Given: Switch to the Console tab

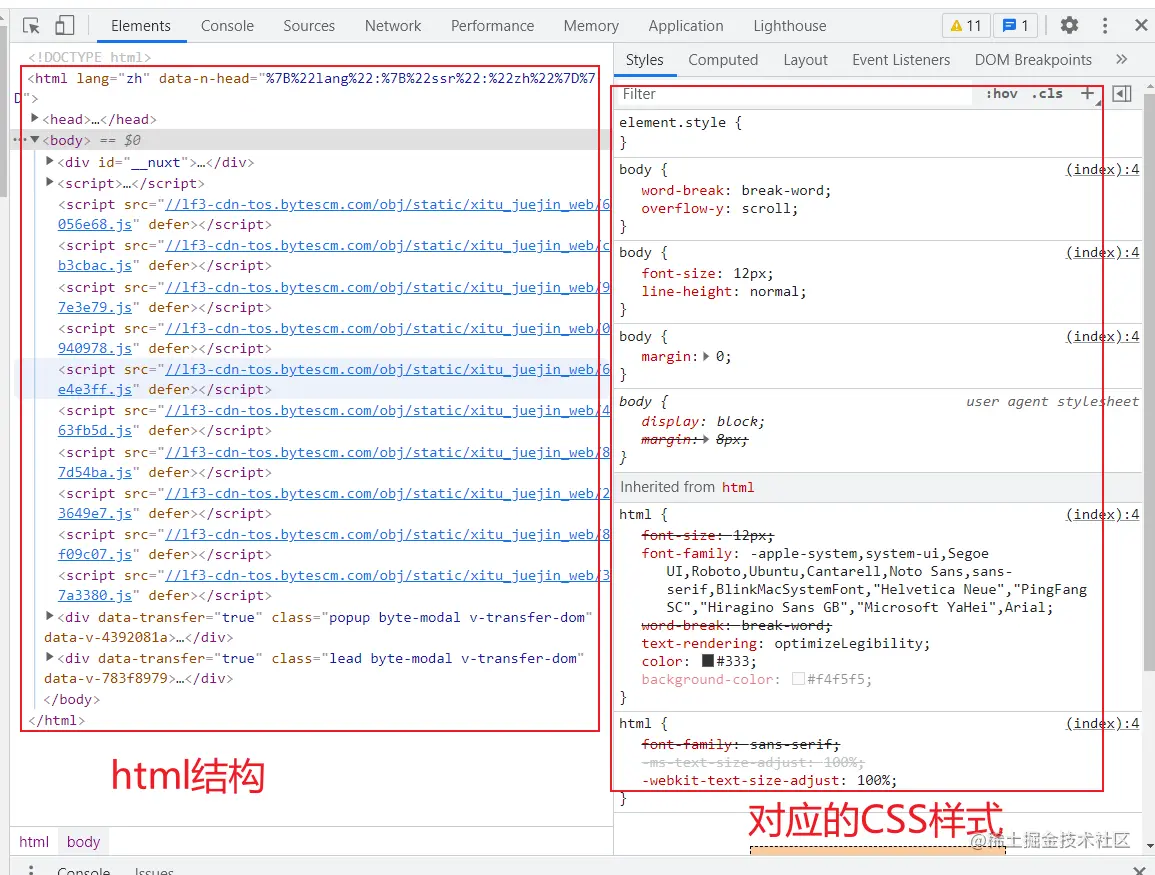Looking at the screenshot, I should click(227, 26).
